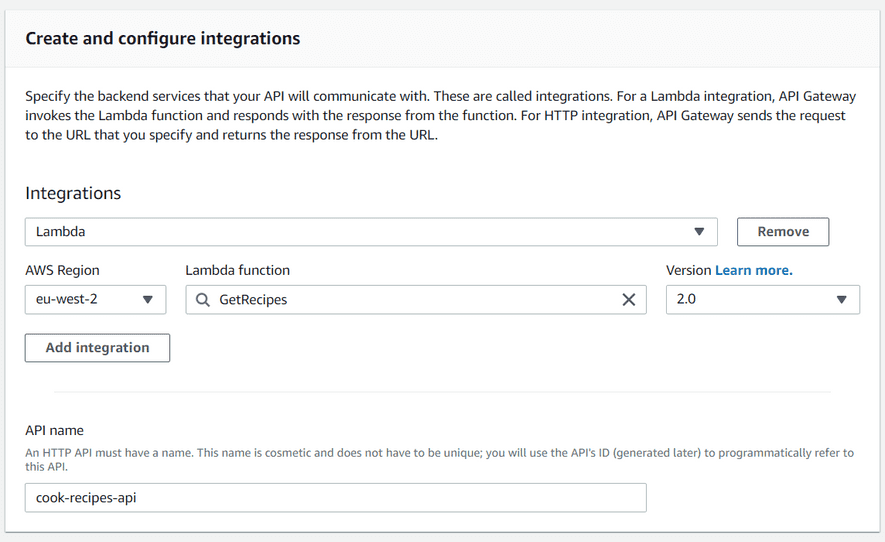Viewport: 885px width, 542px height.
Task: Click the Add integration button
Action: (97, 348)
